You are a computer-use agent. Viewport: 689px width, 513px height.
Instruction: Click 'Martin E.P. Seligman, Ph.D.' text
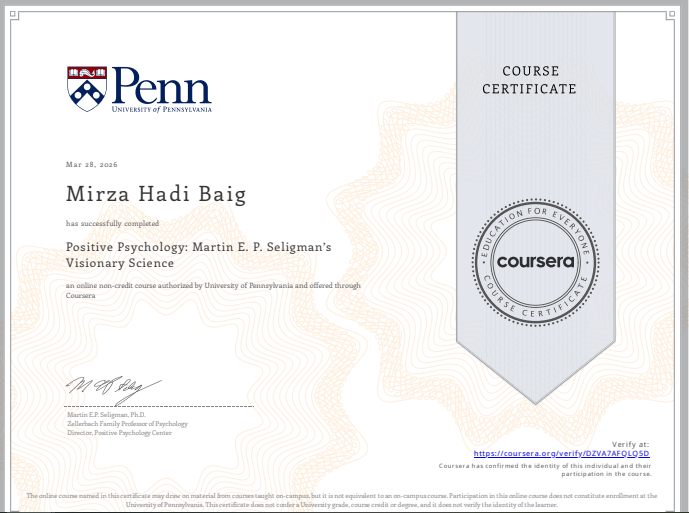click(106, 415)
